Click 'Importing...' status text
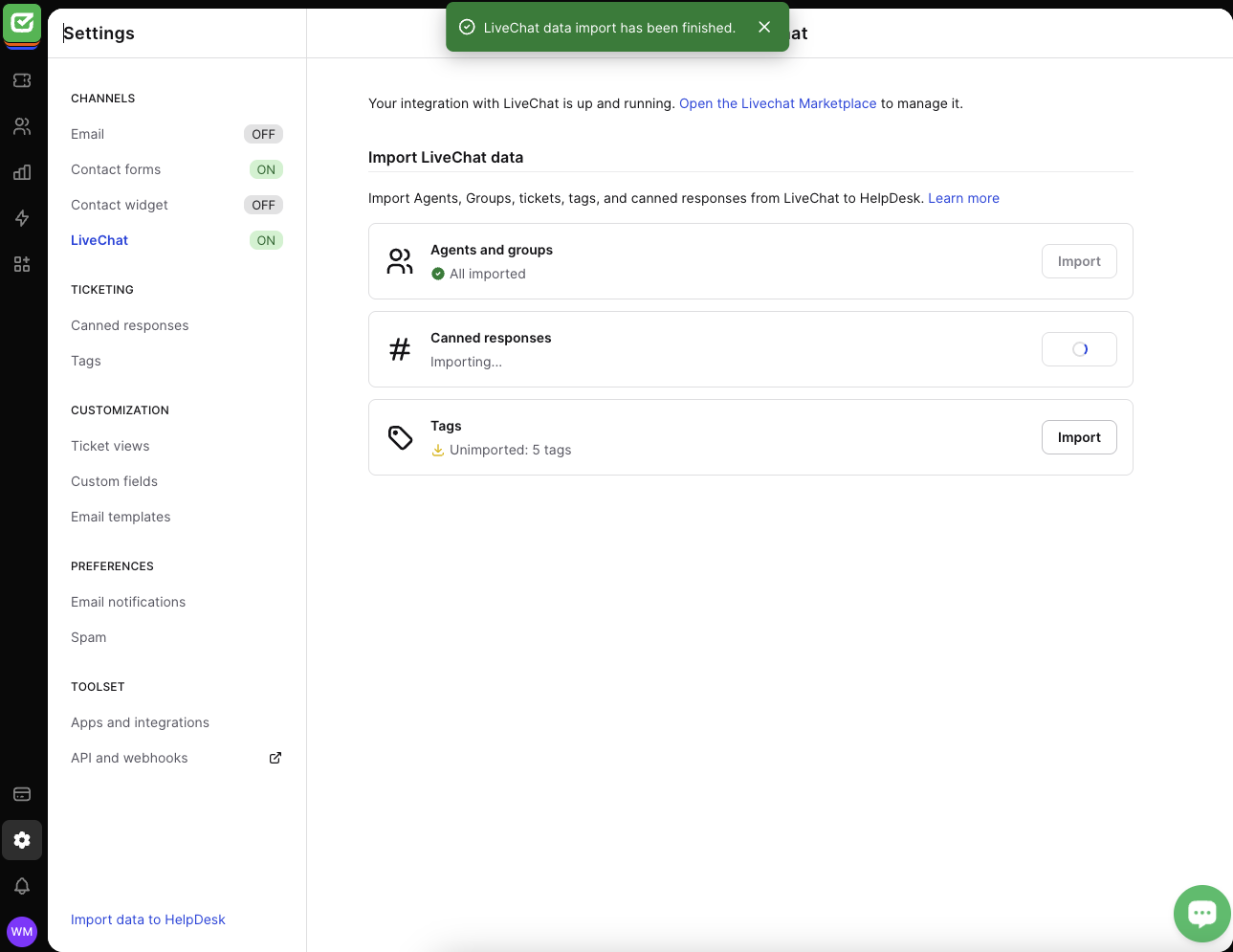The image size is (1233, 952). (x=466, y=362)
